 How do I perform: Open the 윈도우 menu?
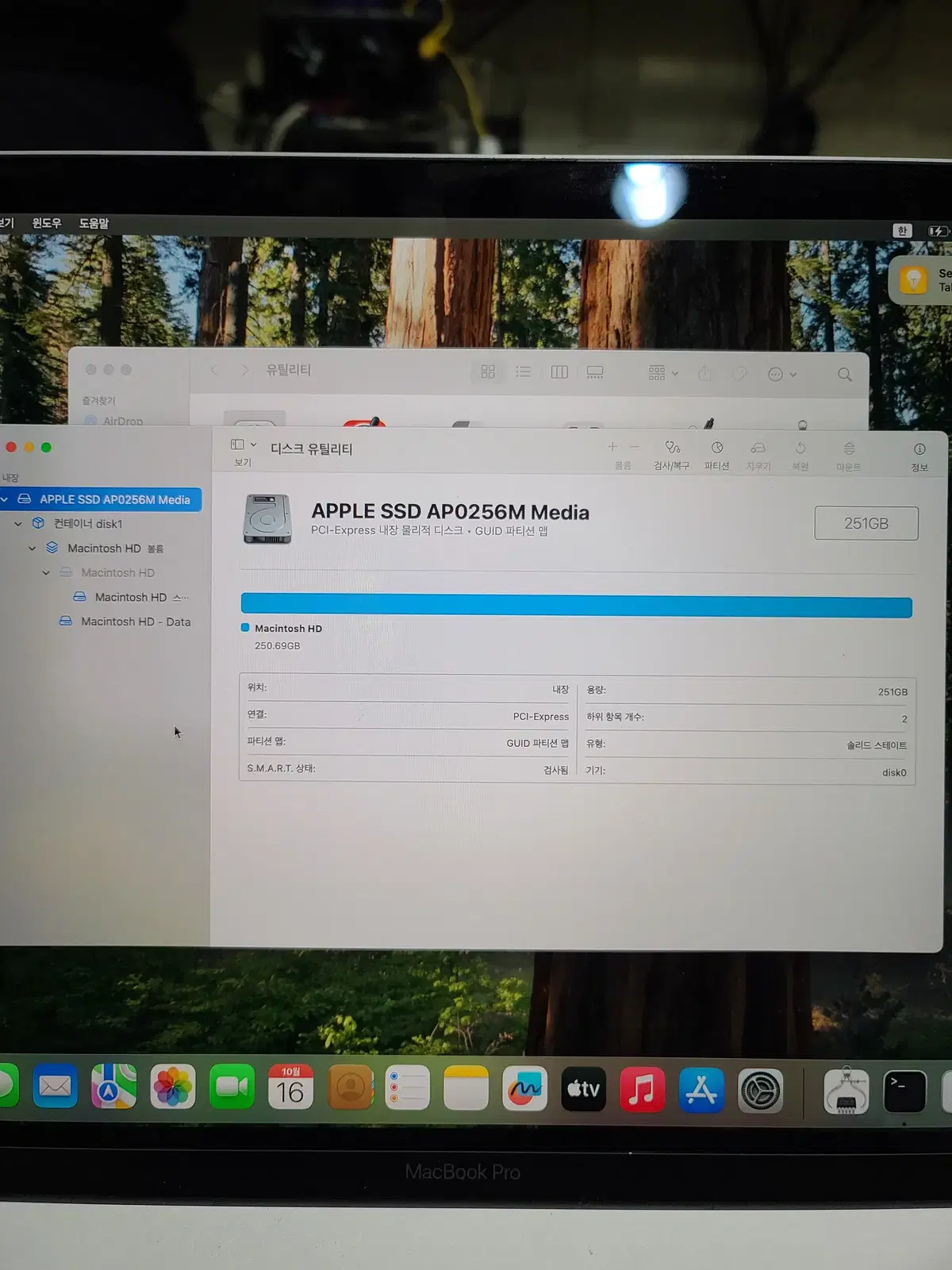coord(46,223)
